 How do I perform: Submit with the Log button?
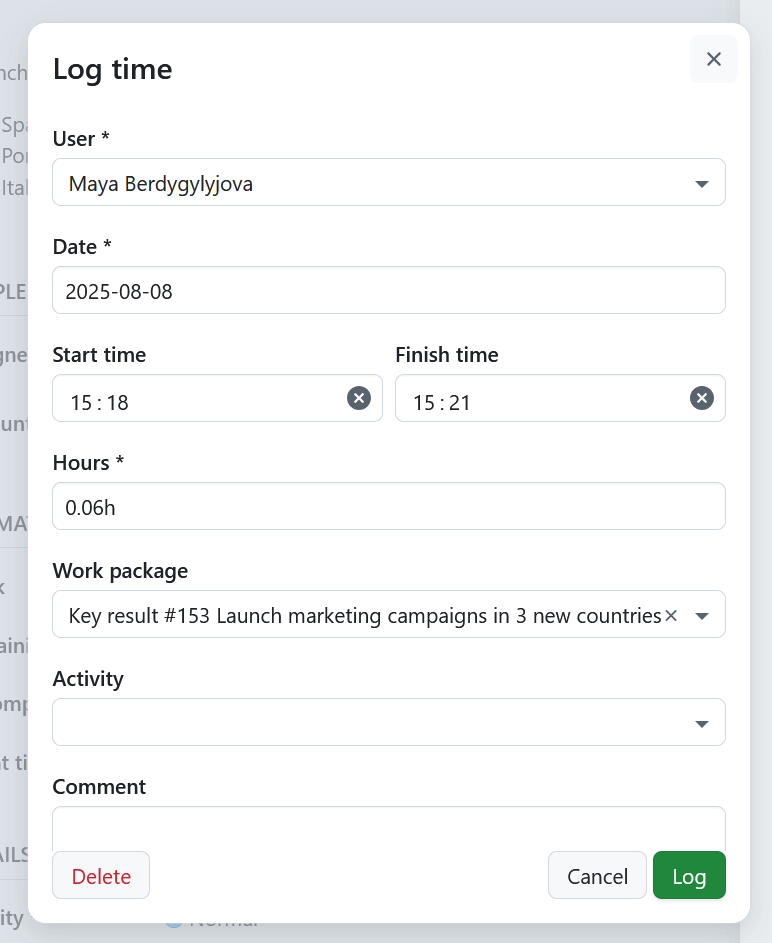click(x=689, y=875)
